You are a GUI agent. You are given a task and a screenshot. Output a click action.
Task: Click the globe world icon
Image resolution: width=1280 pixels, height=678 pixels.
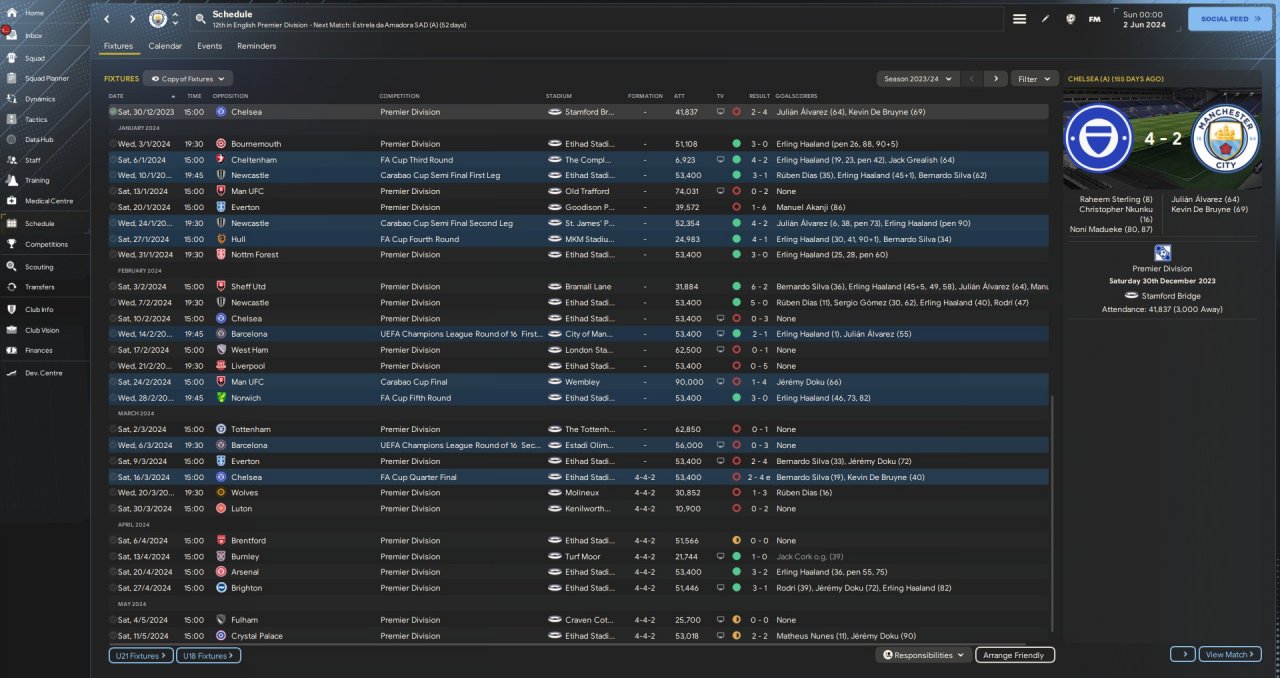tap(1070, 19)
